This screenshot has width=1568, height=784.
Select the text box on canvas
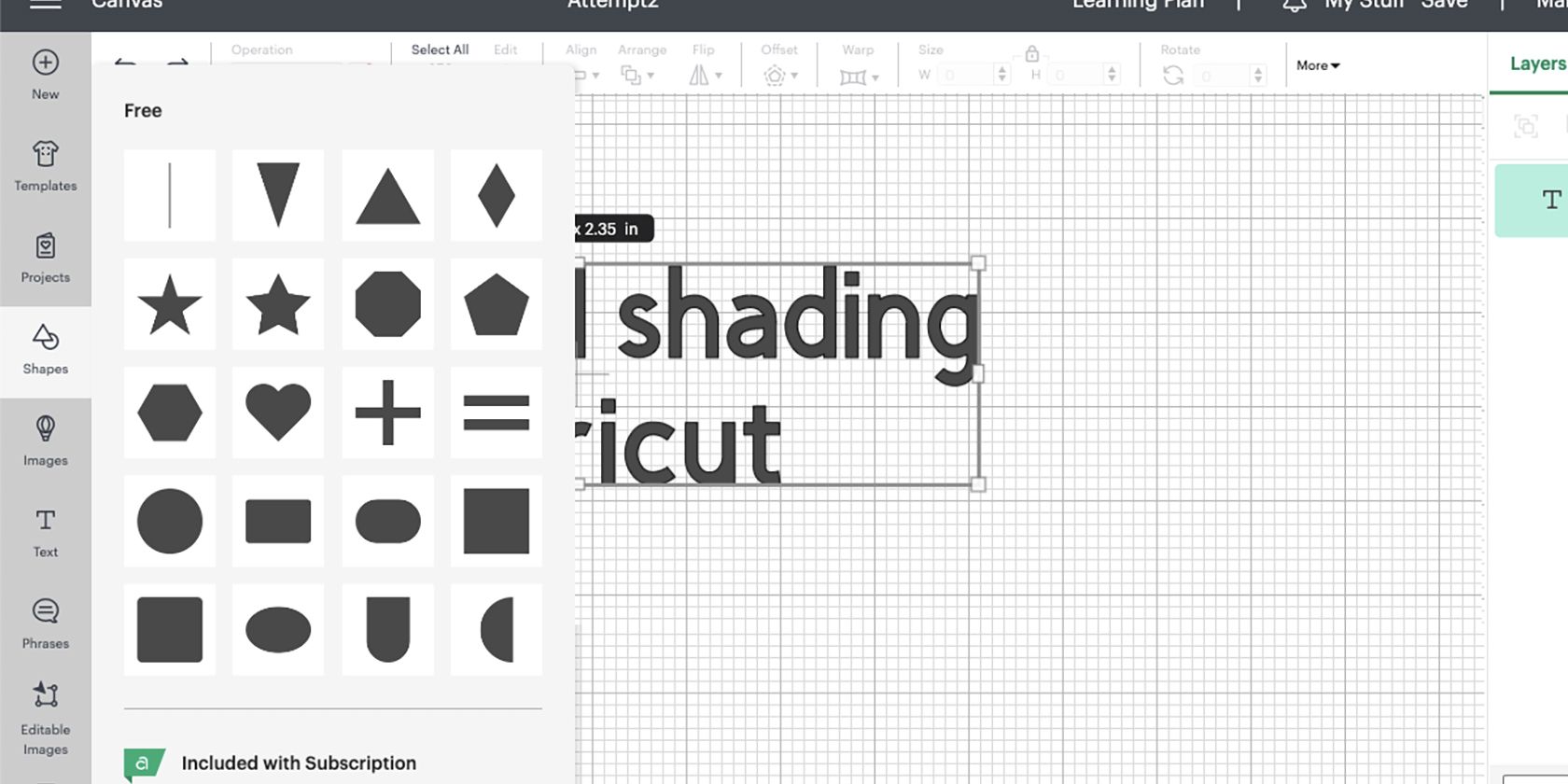point(778,373)
